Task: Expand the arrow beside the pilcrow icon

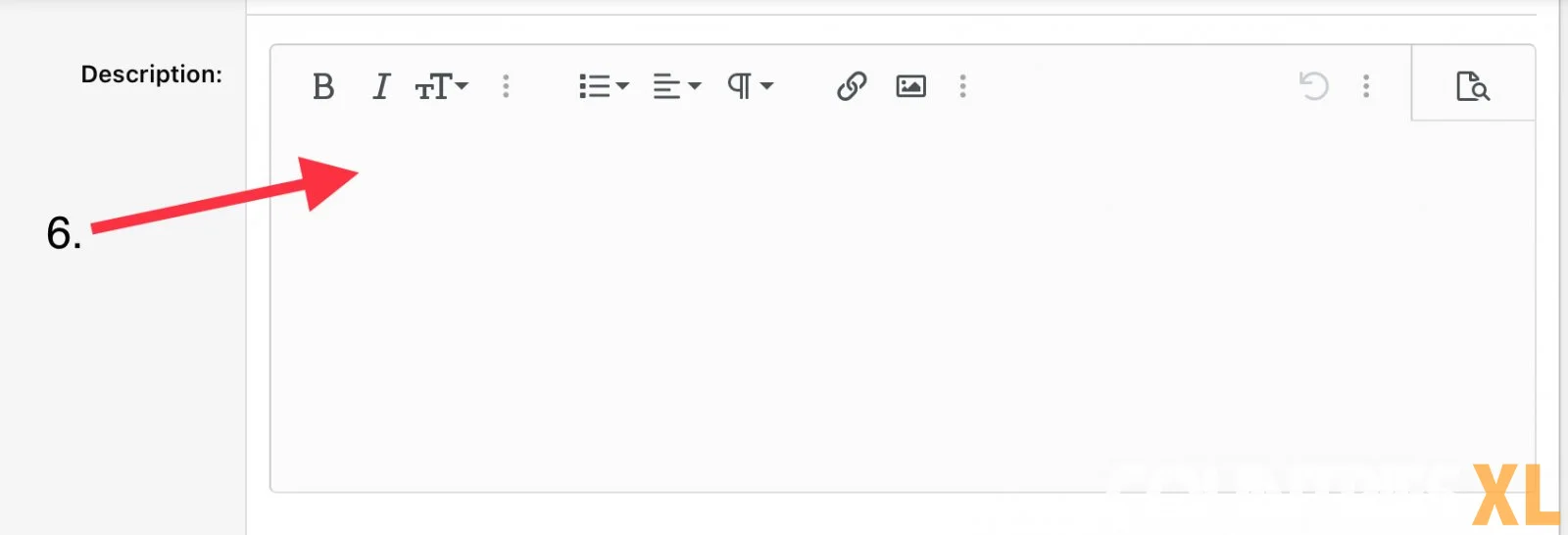Action: [x=767, y=86]
